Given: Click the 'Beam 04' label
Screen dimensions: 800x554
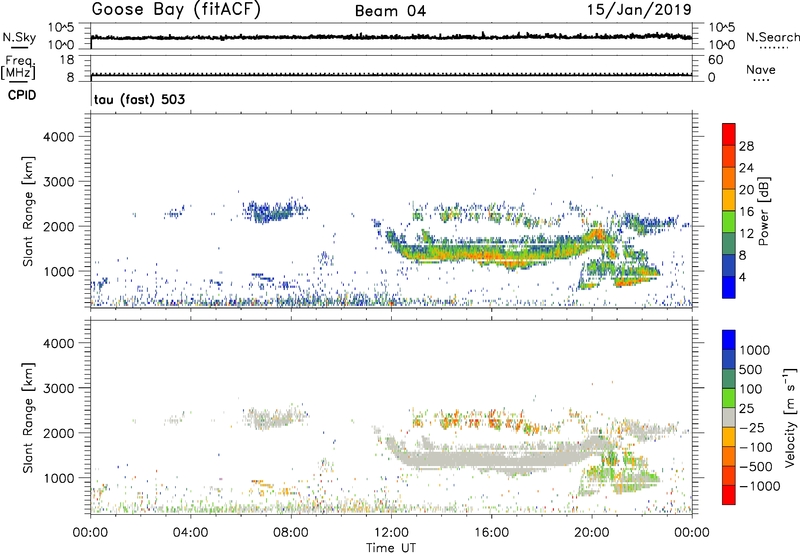Looking at the screenshot, I should coord(390,11).
